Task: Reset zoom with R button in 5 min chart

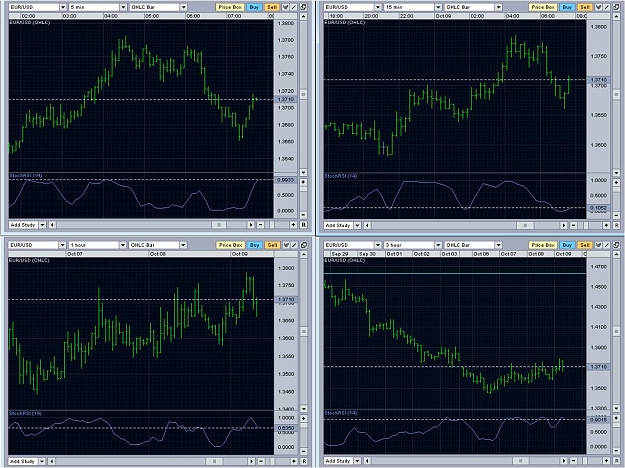Action: coord(303,225)
